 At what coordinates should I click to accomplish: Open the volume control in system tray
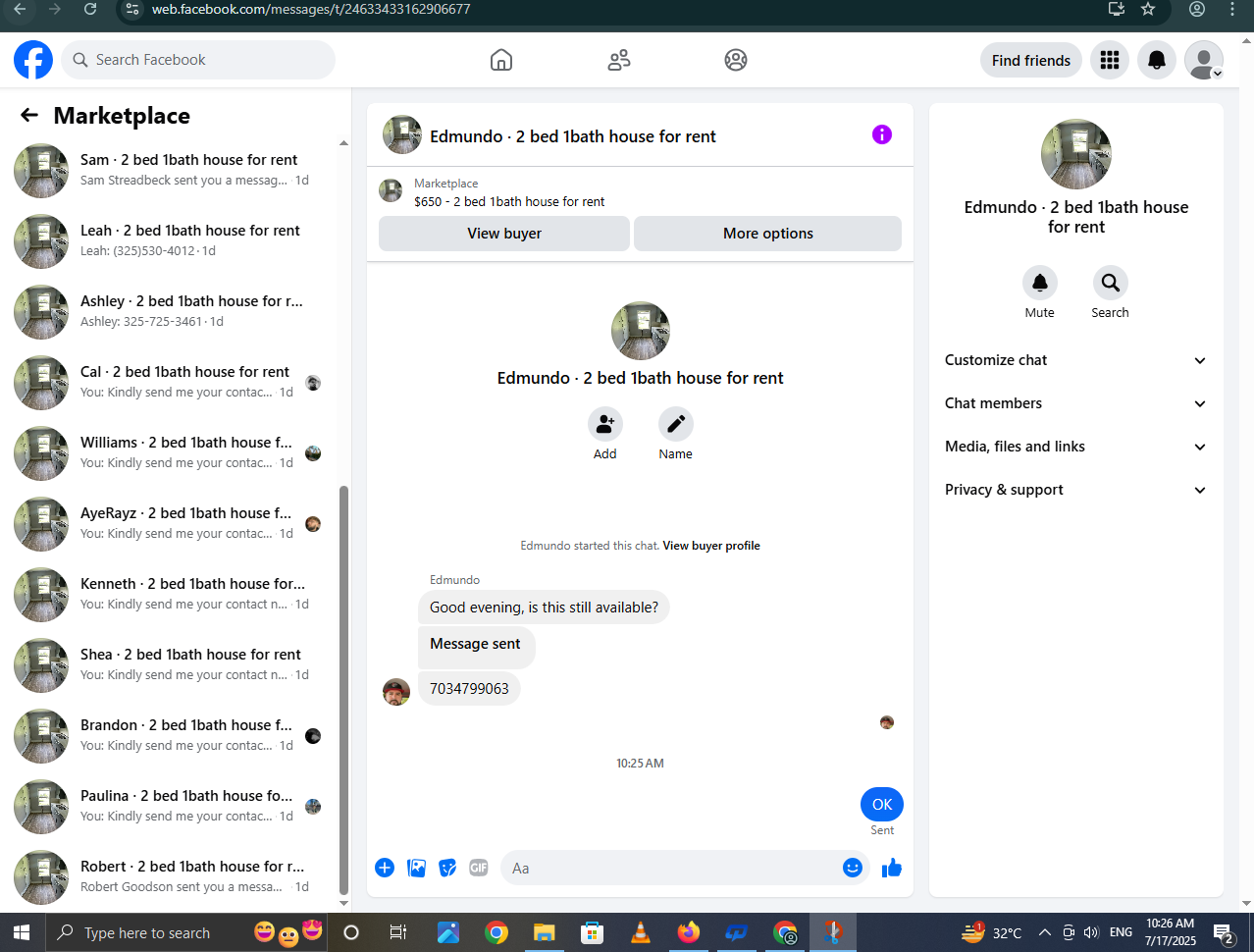point(1091,932)
